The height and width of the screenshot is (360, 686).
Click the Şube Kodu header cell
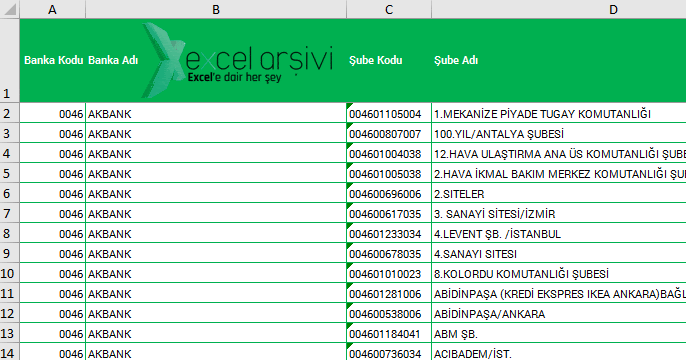[389, 60]
